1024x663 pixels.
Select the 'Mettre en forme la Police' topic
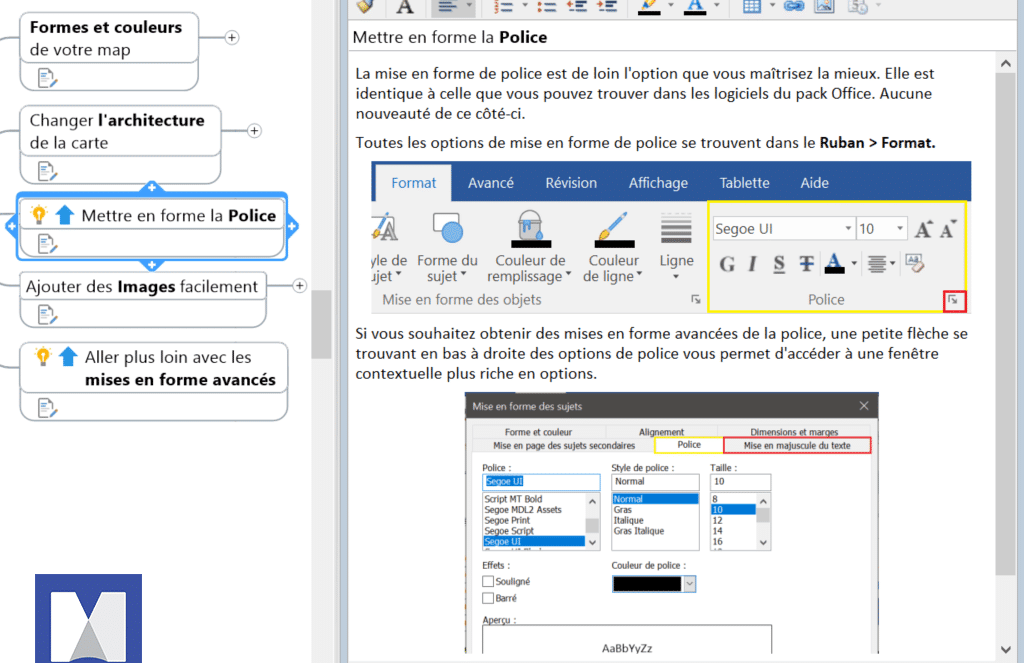(178, 216)
